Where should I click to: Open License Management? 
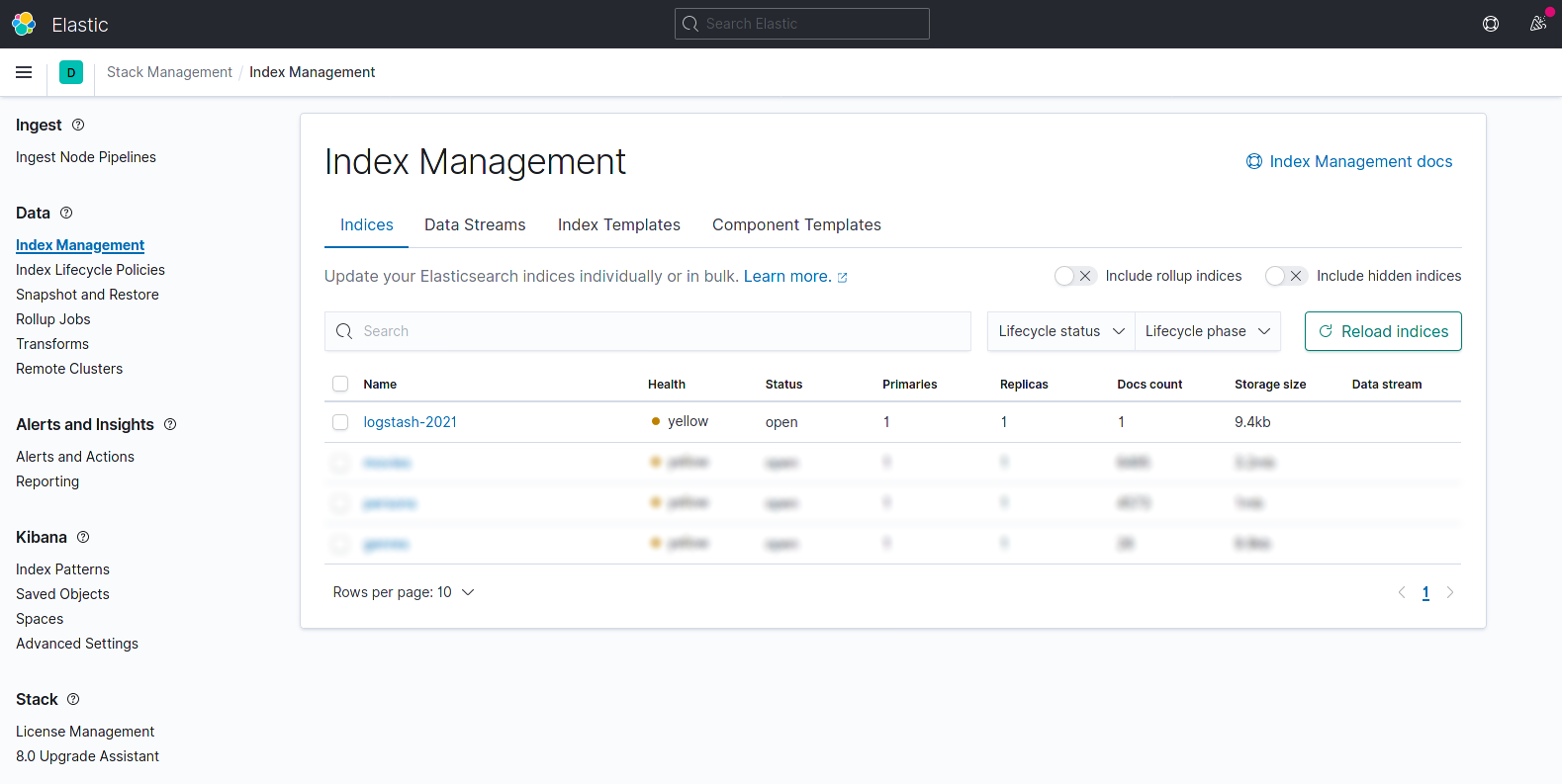pos(85,732)
